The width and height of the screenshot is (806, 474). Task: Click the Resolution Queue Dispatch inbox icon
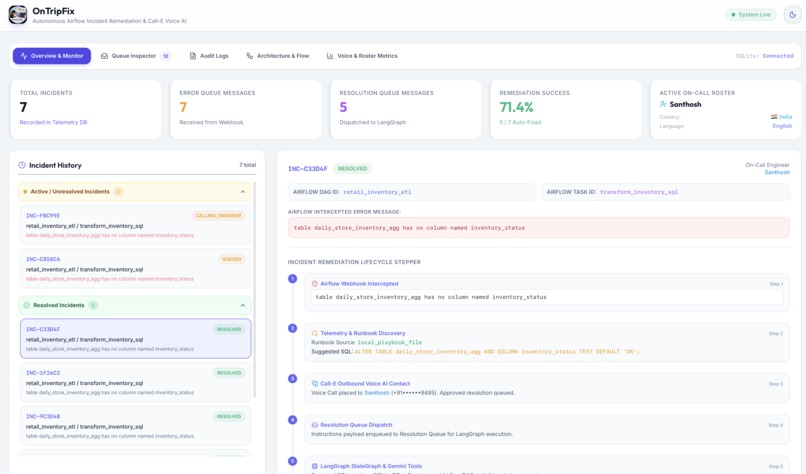pyautogui.click(x=315, y=425)
